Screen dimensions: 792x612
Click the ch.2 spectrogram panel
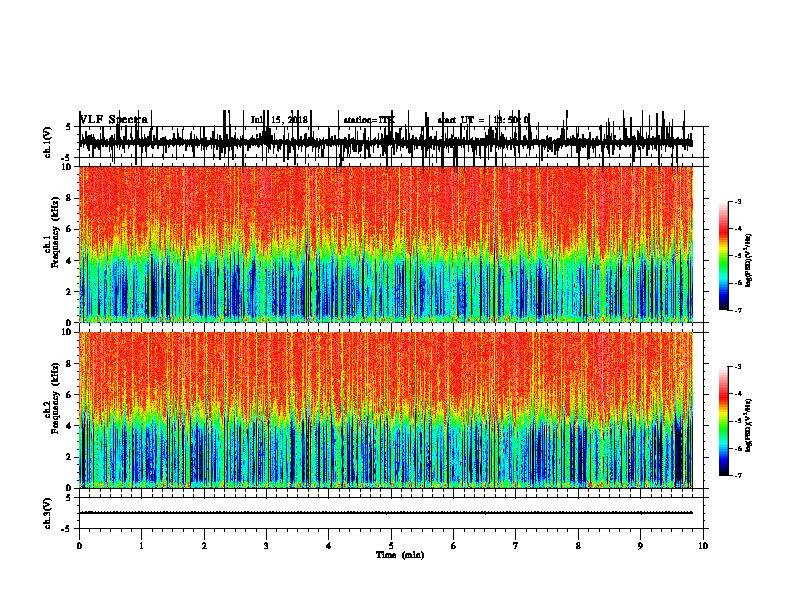(x=386, y=410)
